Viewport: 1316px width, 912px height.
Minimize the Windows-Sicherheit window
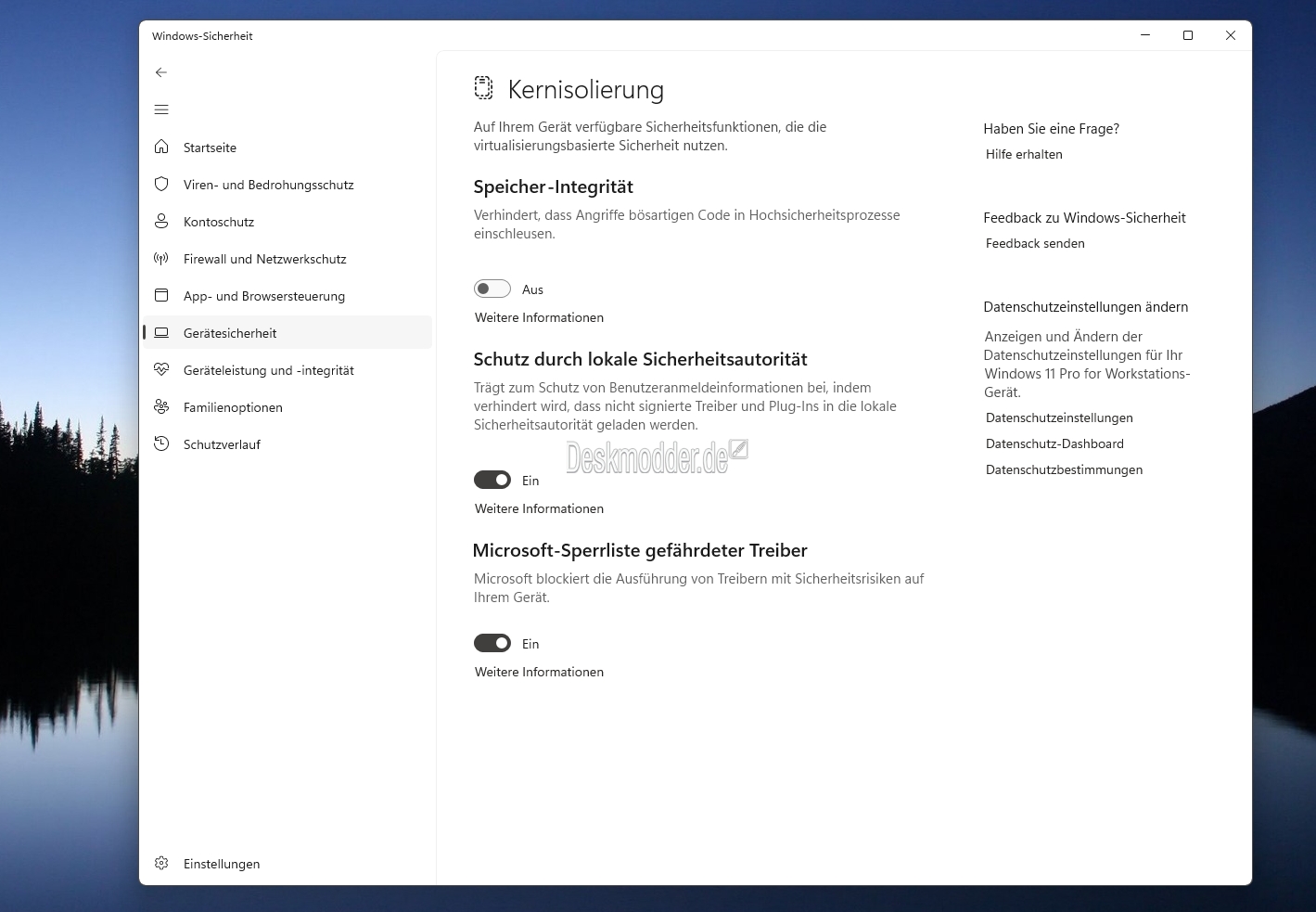pyautogui.click(x=1145, y=35)
